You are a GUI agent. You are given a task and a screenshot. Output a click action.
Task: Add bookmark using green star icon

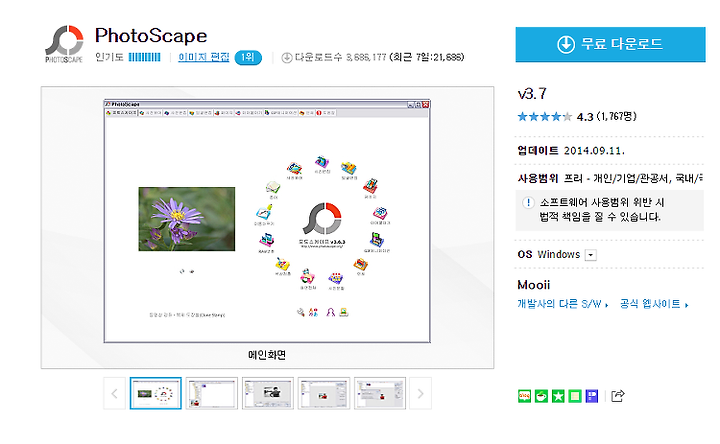point(558,396)
